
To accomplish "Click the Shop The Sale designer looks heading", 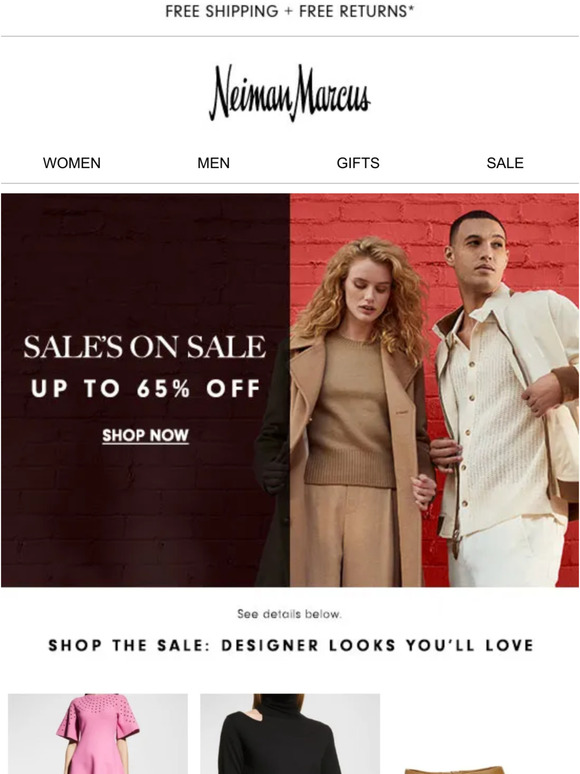I will [x=291, y=645].
